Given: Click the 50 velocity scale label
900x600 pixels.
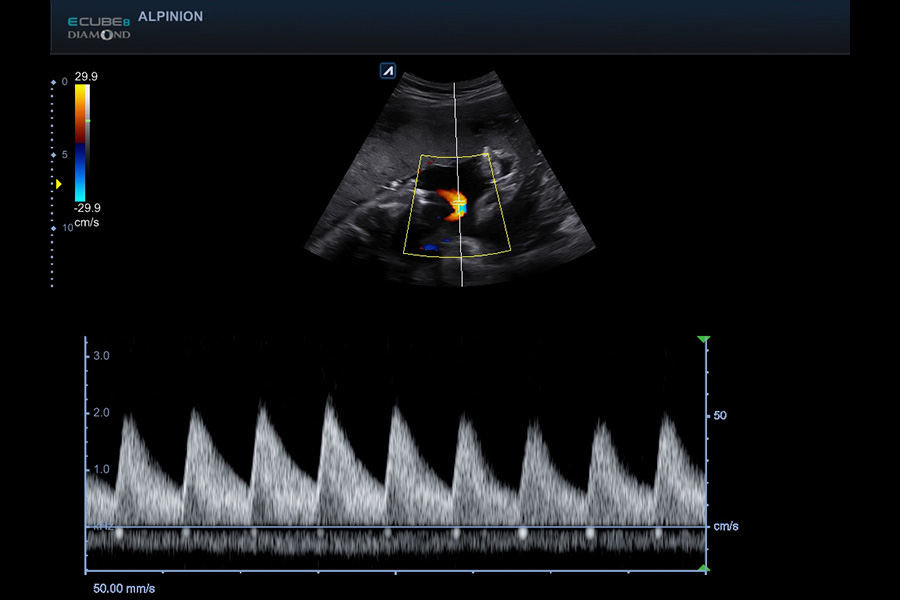Looking at the screenshot, I should point(720,416).
